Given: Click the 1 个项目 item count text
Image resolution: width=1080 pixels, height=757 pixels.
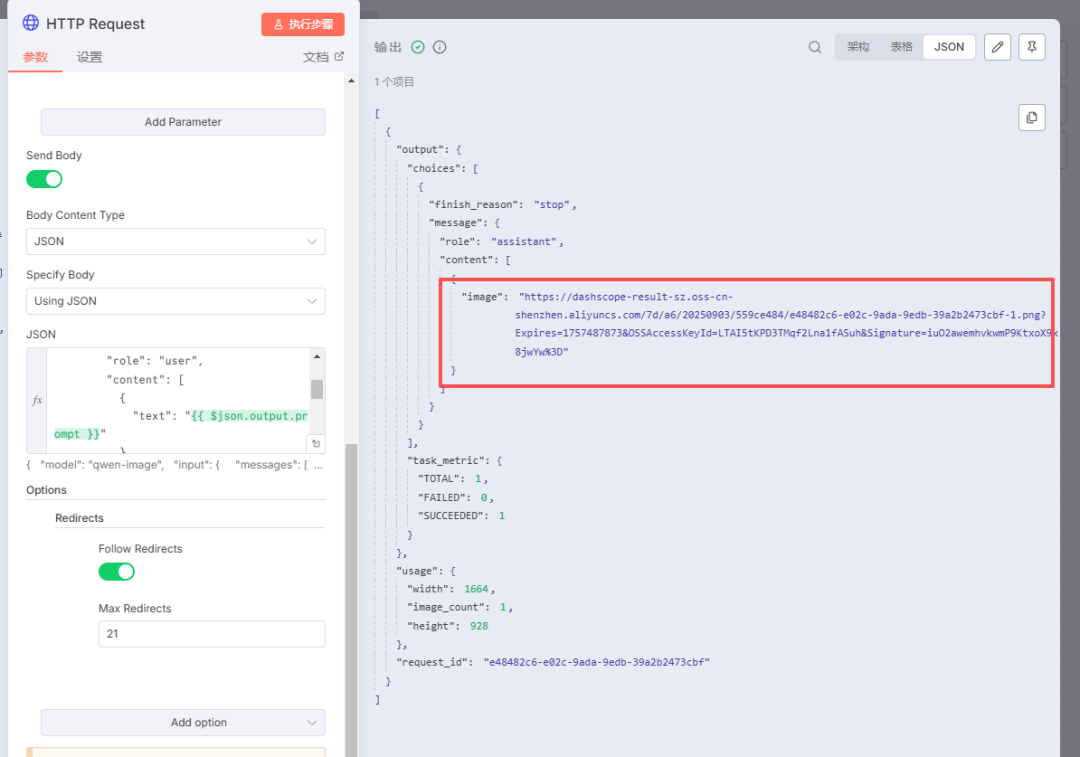Looking at the screenshot, I should pos(394,82).
